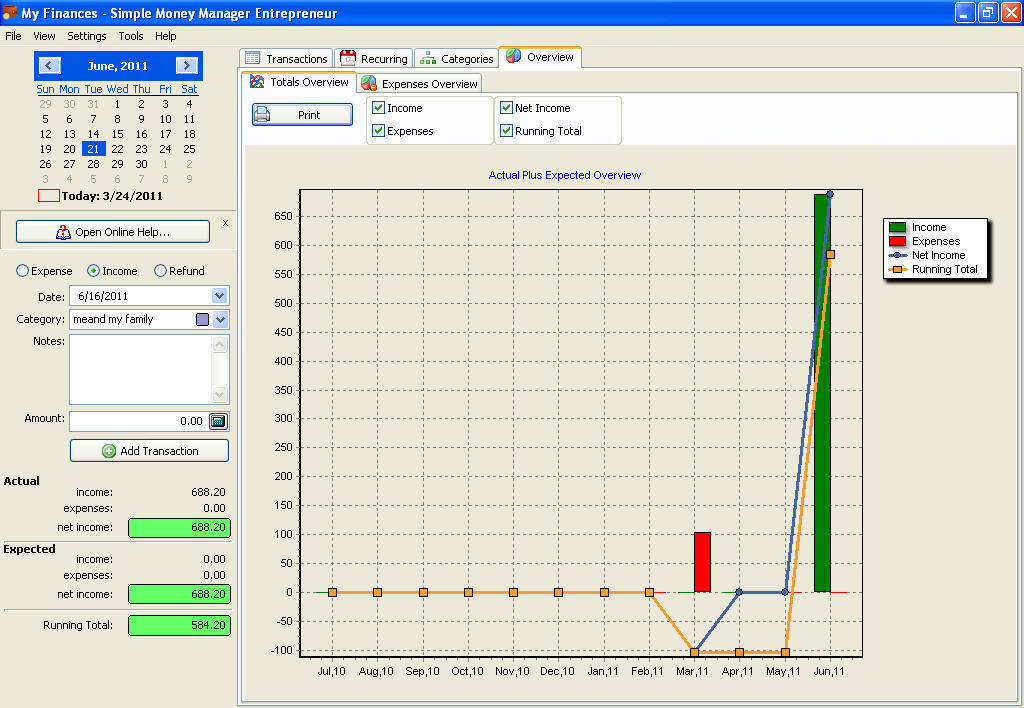Open the File menu
Screen dimensions: 1024x708
(13, 36)
